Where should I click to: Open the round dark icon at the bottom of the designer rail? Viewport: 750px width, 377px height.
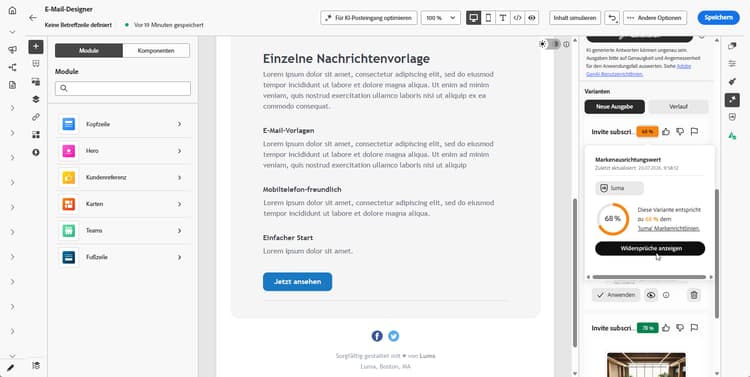[x=36, y=152]
